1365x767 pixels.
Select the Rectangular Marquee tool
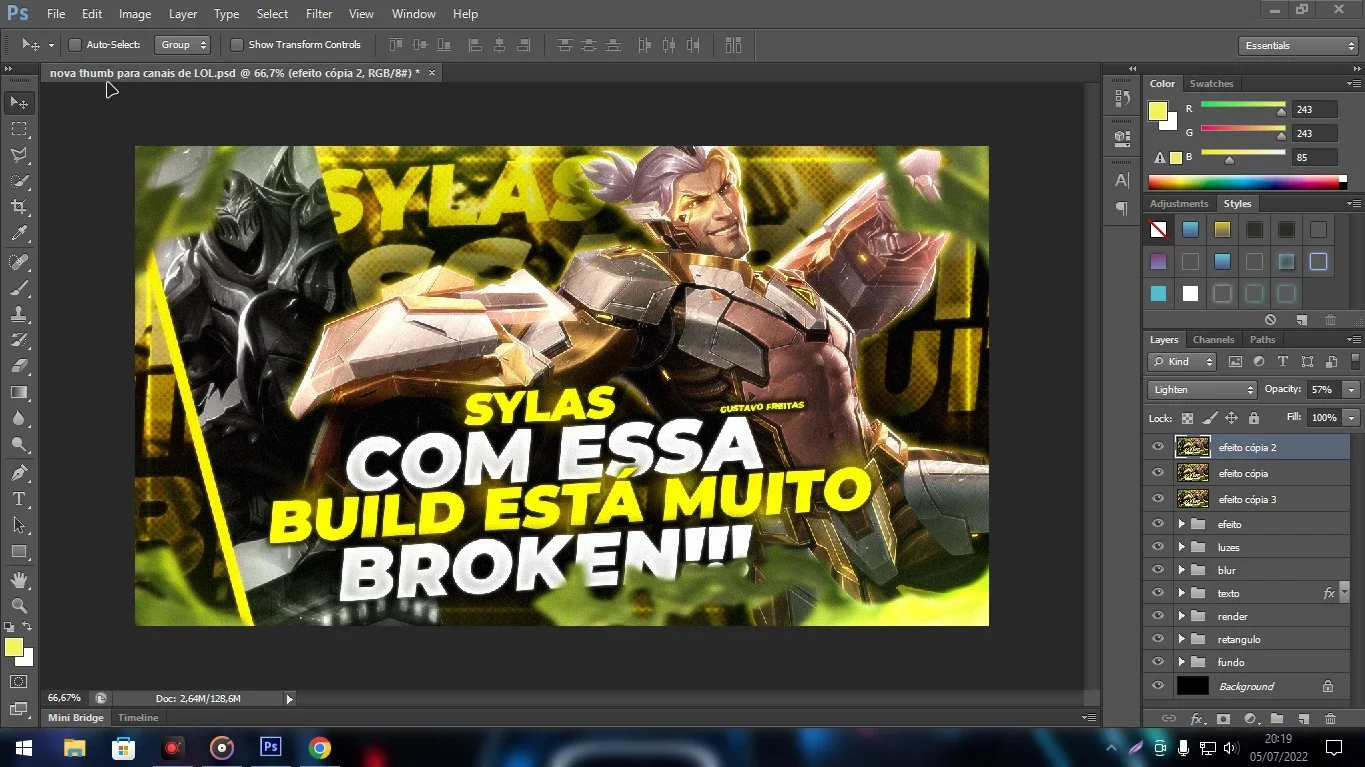19,129
